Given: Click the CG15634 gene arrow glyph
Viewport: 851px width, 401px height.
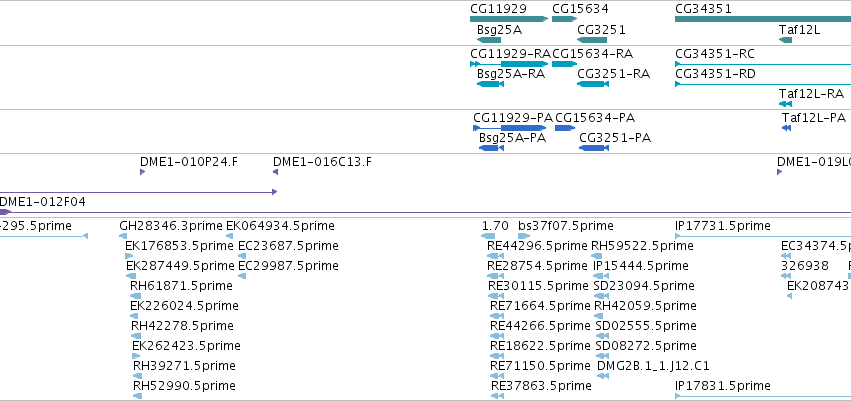Looking at the screenshot, I should pos(564,19).
